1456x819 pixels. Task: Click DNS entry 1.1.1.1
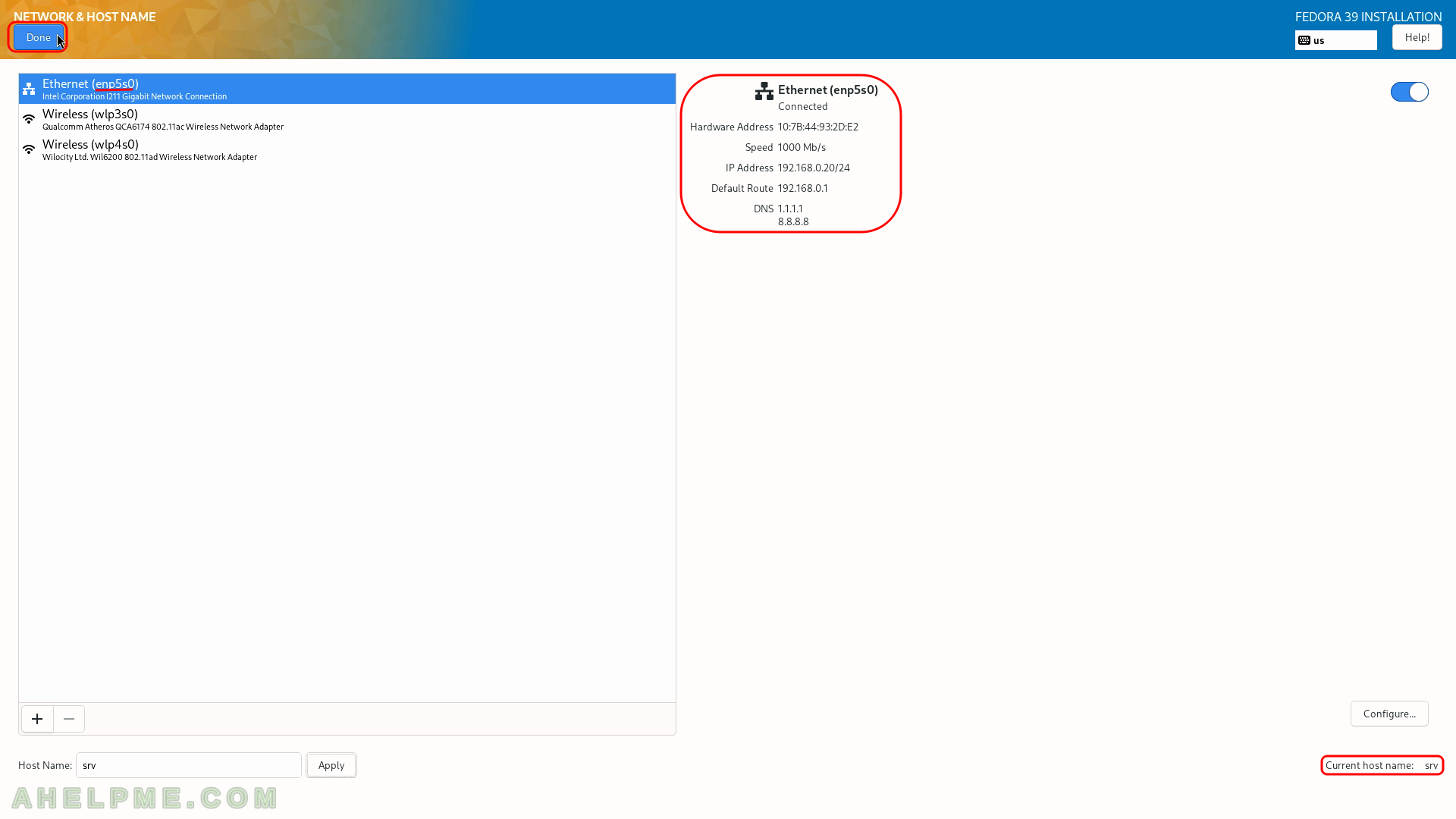click(x=789, y=209)
